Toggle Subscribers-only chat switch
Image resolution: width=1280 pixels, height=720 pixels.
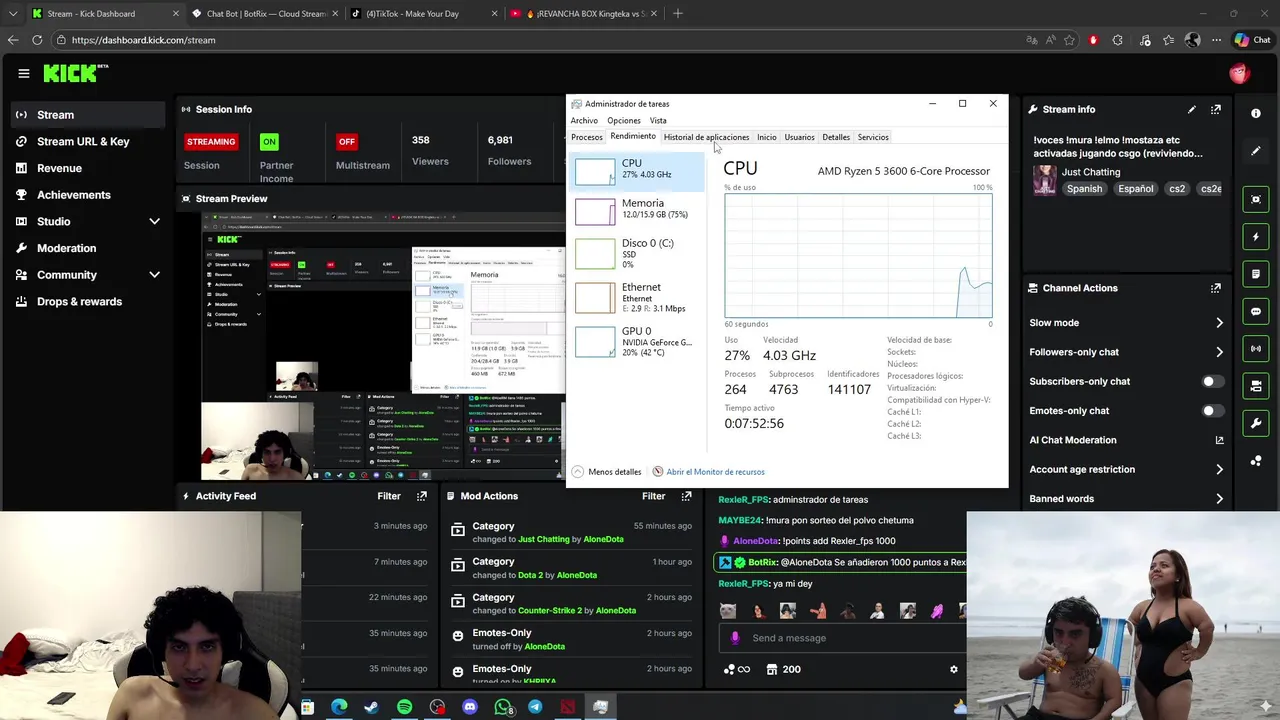pos(1213,381)
